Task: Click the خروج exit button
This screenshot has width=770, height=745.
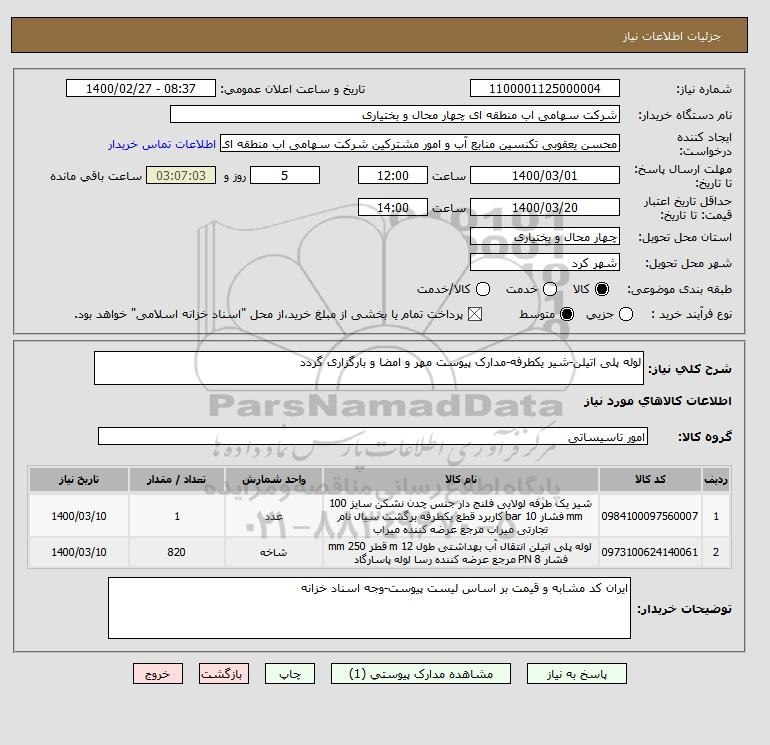Action: 158,673
